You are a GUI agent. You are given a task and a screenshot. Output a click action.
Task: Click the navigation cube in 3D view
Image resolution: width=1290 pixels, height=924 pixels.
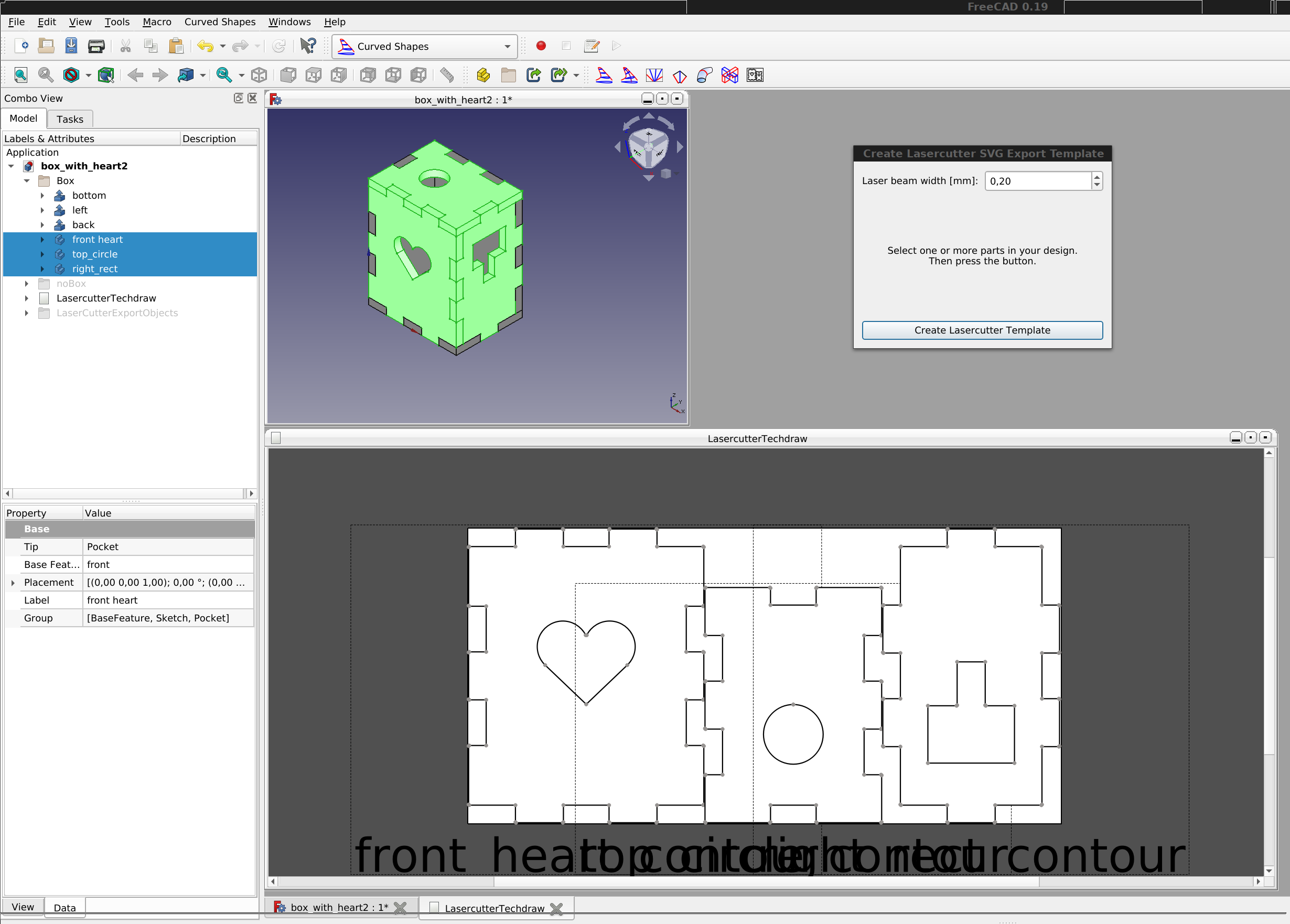click(x=648, y=147)
